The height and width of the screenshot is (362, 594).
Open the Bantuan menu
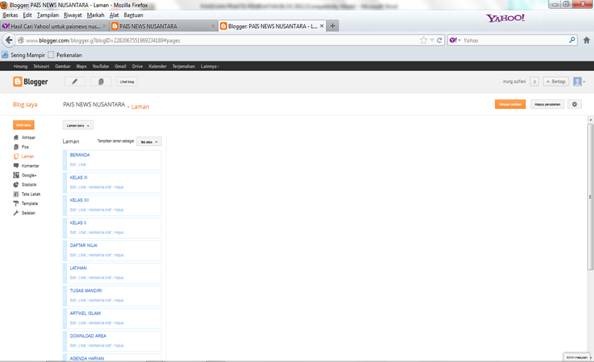[133, 15]
